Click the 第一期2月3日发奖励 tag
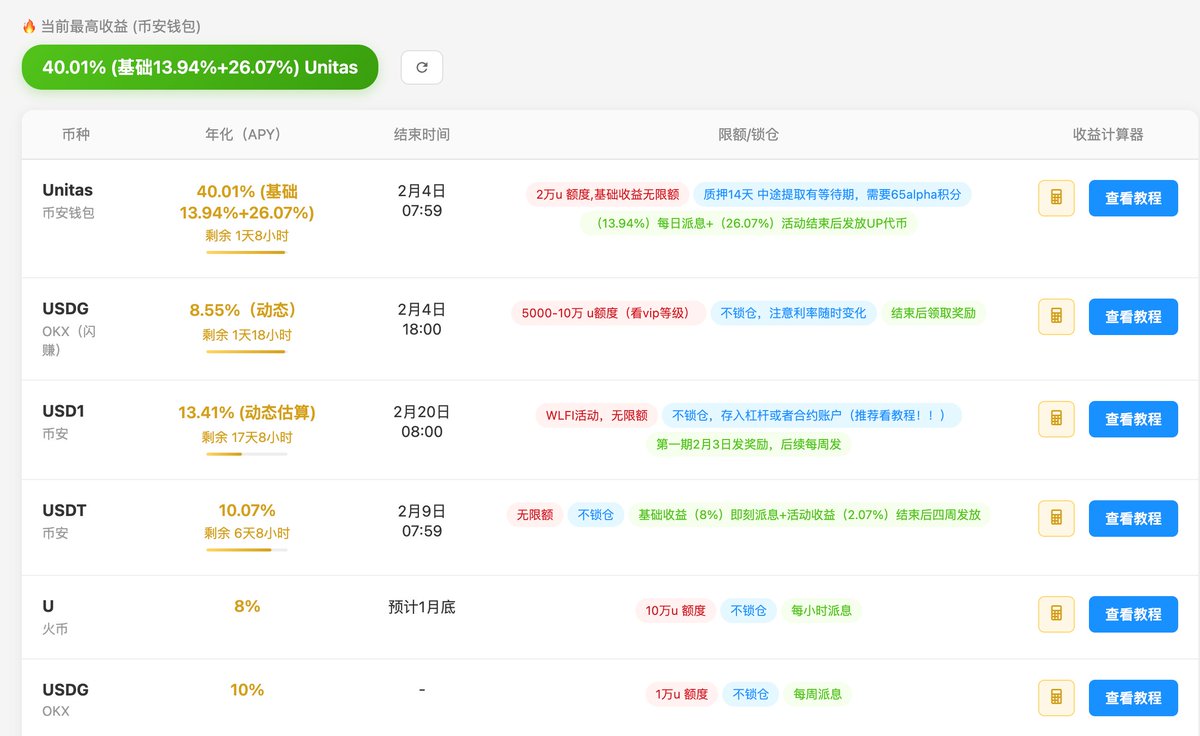The image size is (1200, 736). click(x=748, y=444)
